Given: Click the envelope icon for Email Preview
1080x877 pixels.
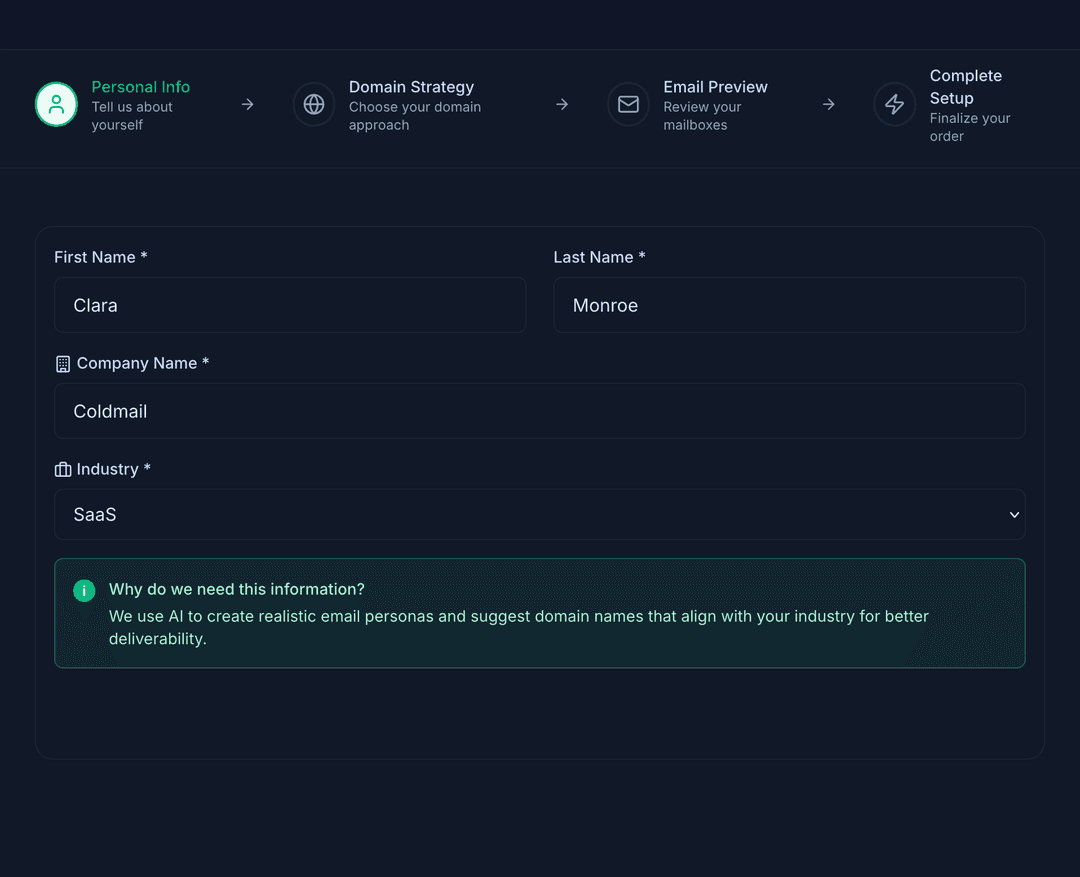Looking at the screenshot, I should point(628,104).
